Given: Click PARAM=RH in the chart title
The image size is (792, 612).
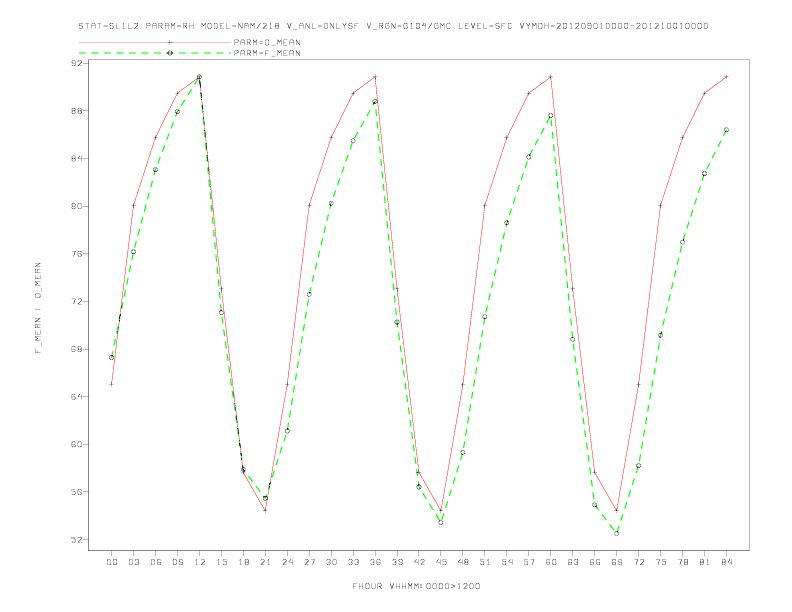Looking at the screenshot, I should [170, 26].
